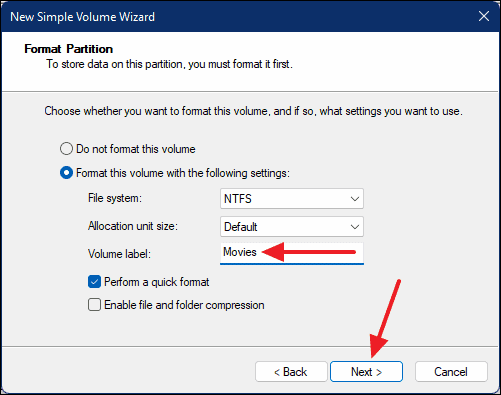
Task: Click the Perform a quick format label text
Action: 157,282
